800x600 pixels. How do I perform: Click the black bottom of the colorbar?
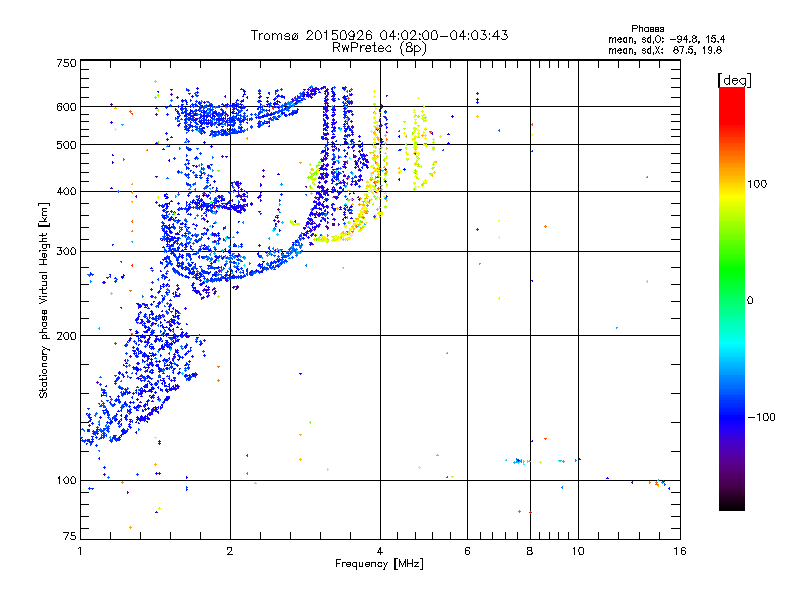(x=732, y=503)
